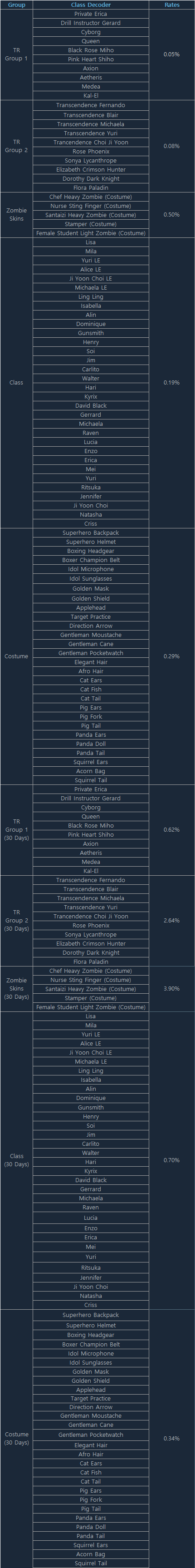Click the Costume (30 Days) group cell

click(16, 1438)
